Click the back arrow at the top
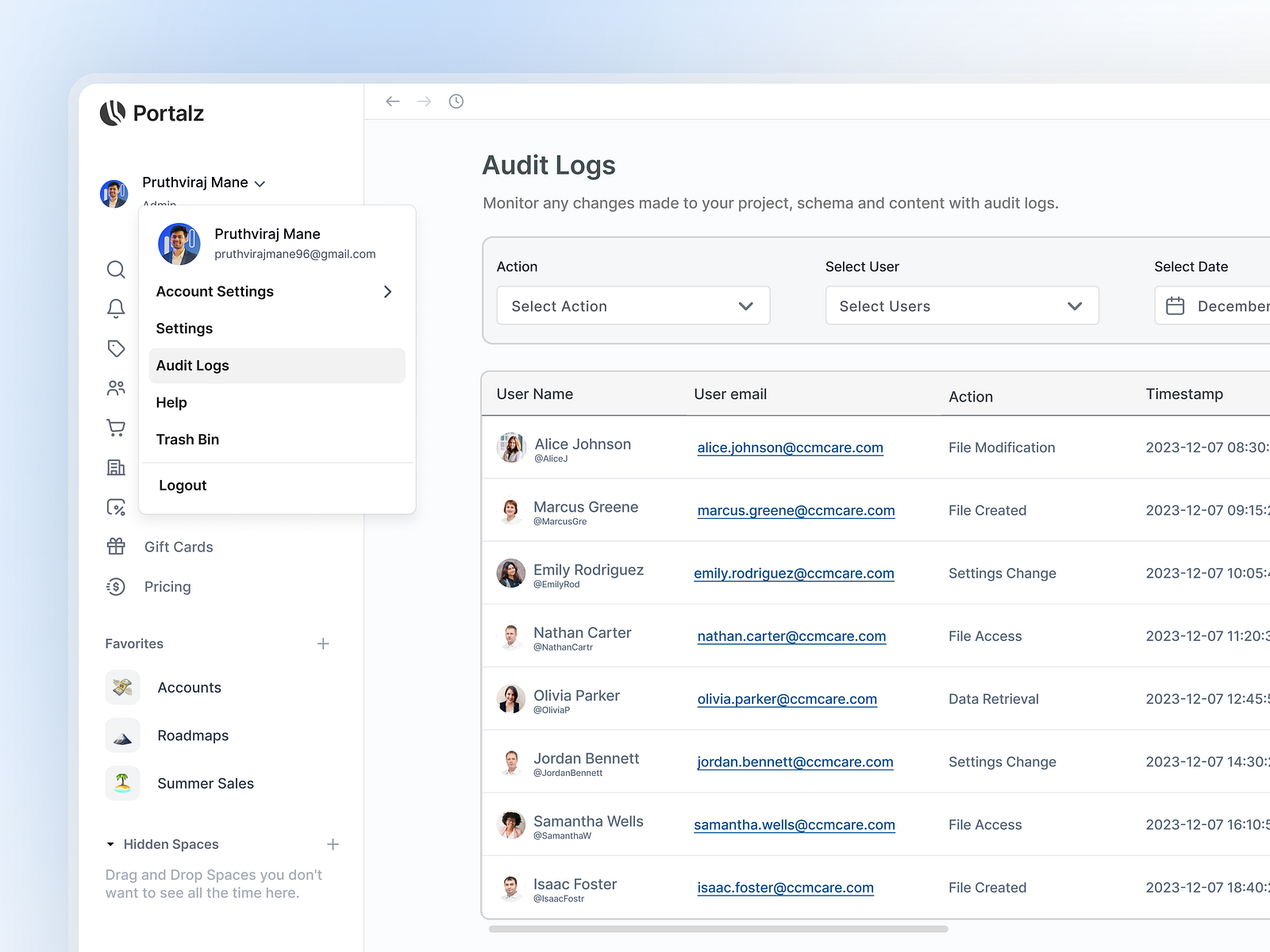 click(392, 101)
